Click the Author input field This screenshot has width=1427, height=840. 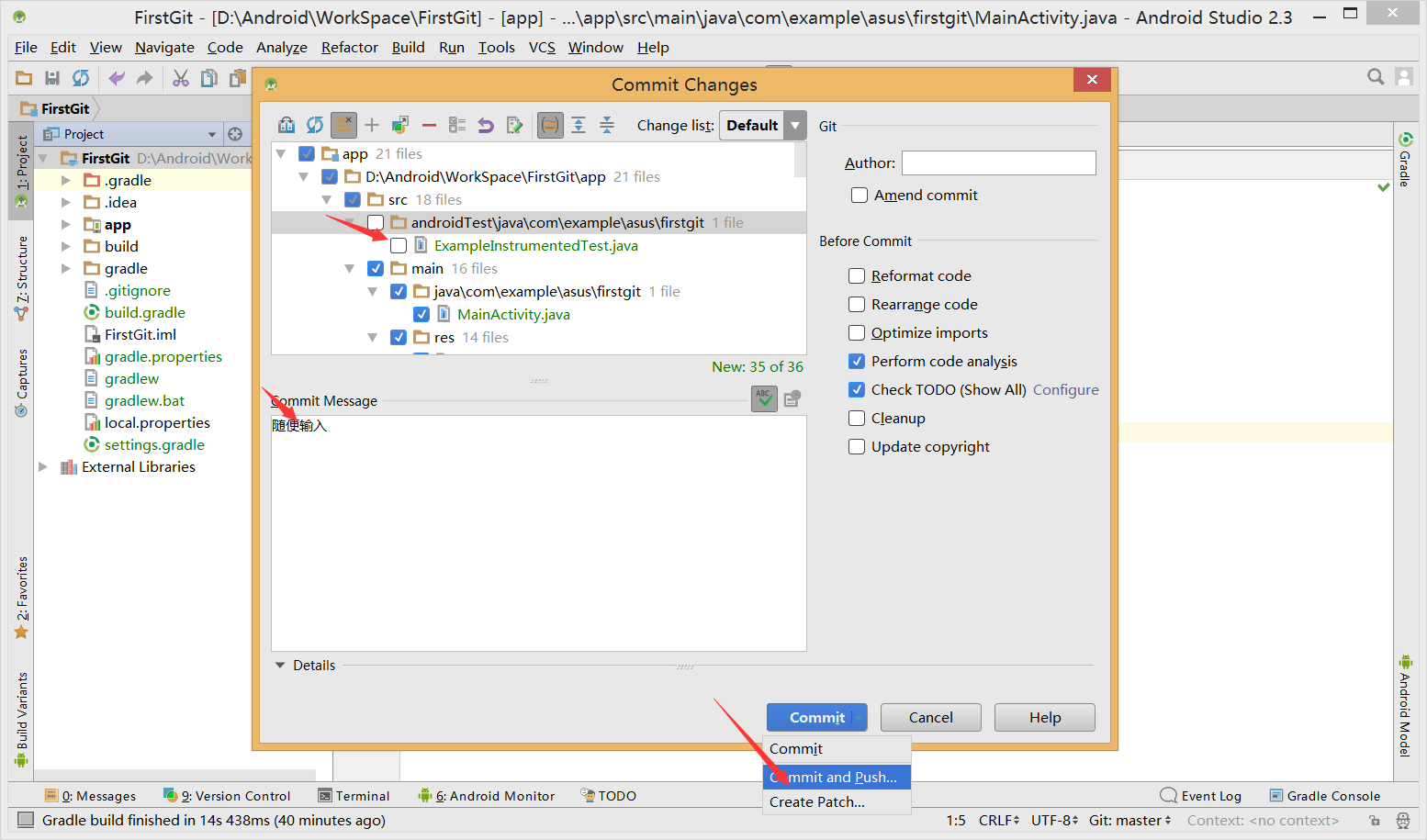(999, 163)
